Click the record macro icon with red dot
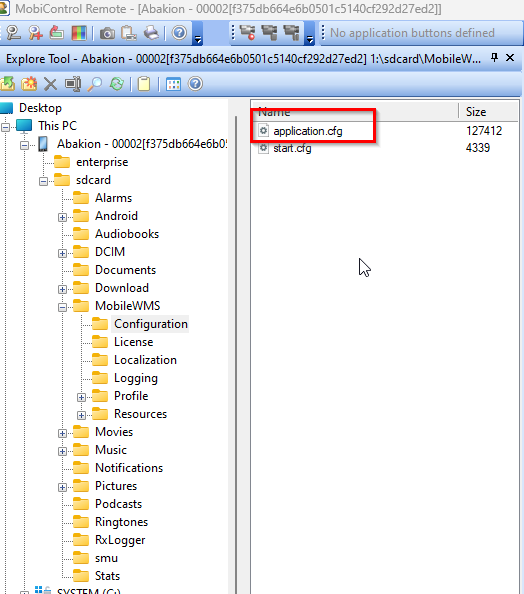This screenshot has height=594, width=524. click(x=248, y=33)
